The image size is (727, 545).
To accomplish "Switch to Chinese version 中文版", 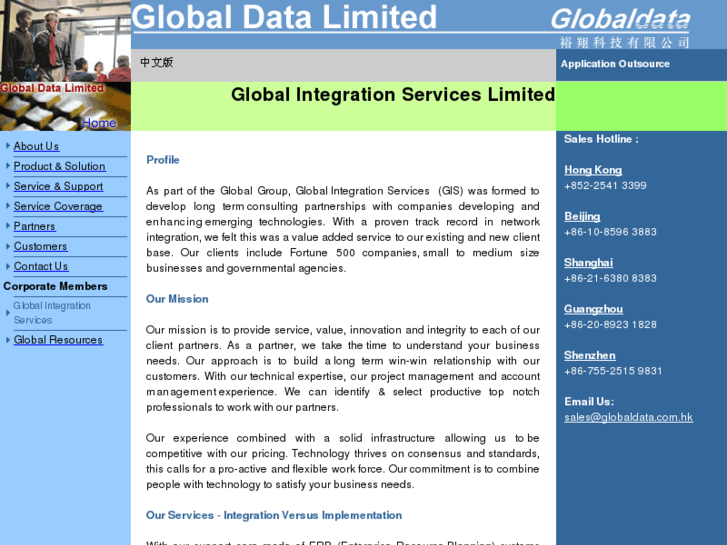I will click(x=157, y=62).
